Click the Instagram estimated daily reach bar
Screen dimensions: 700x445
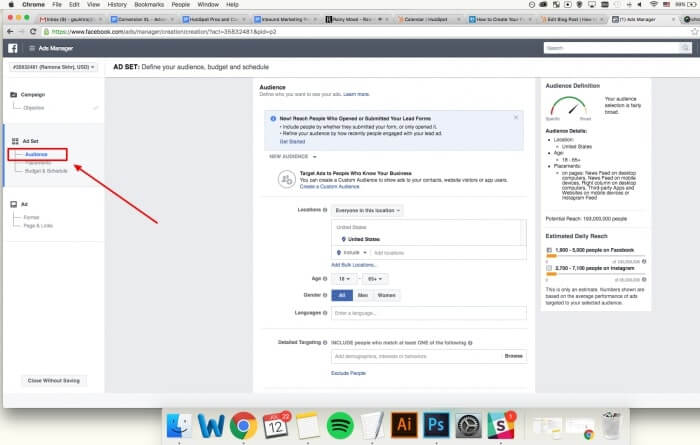(x=596, y=274)
